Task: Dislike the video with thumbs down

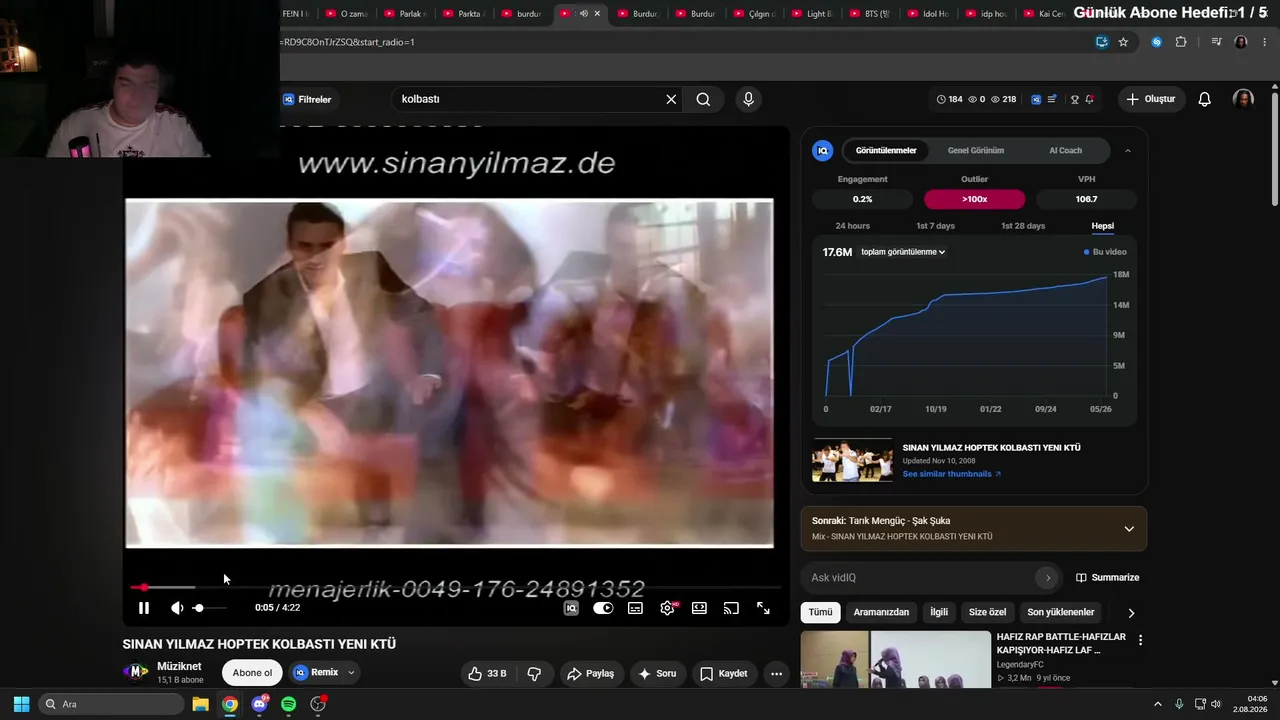Action: coord(534,674)
